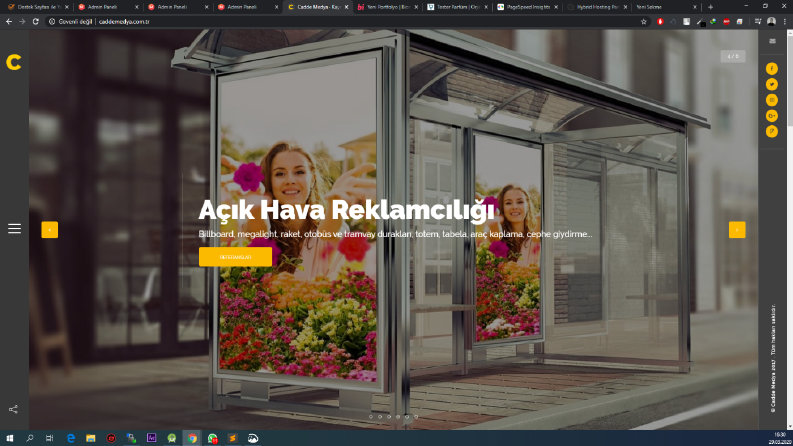793x446 pixels.
Task: Click the ABP adblock extension icon
Action: tap(726, 22)
